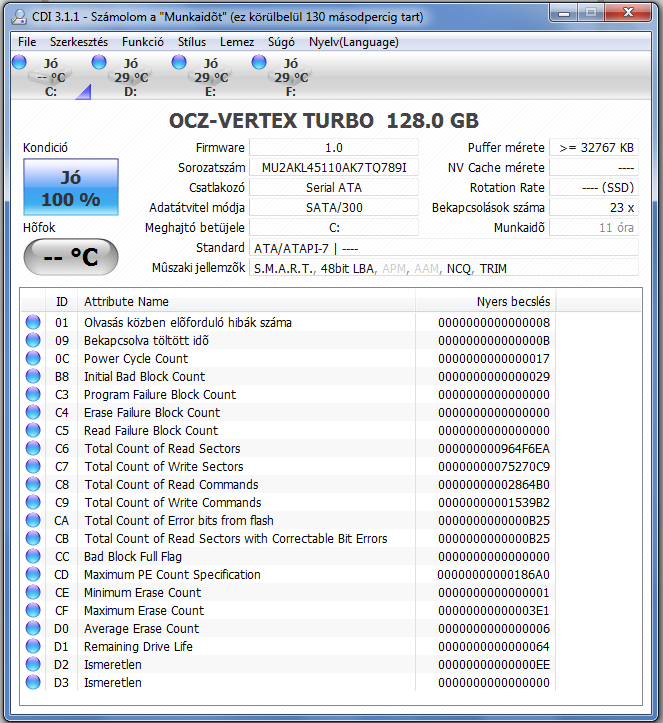Click status icon of Maximum PE Count Specification
663x723 pixels.
[33, 574]
